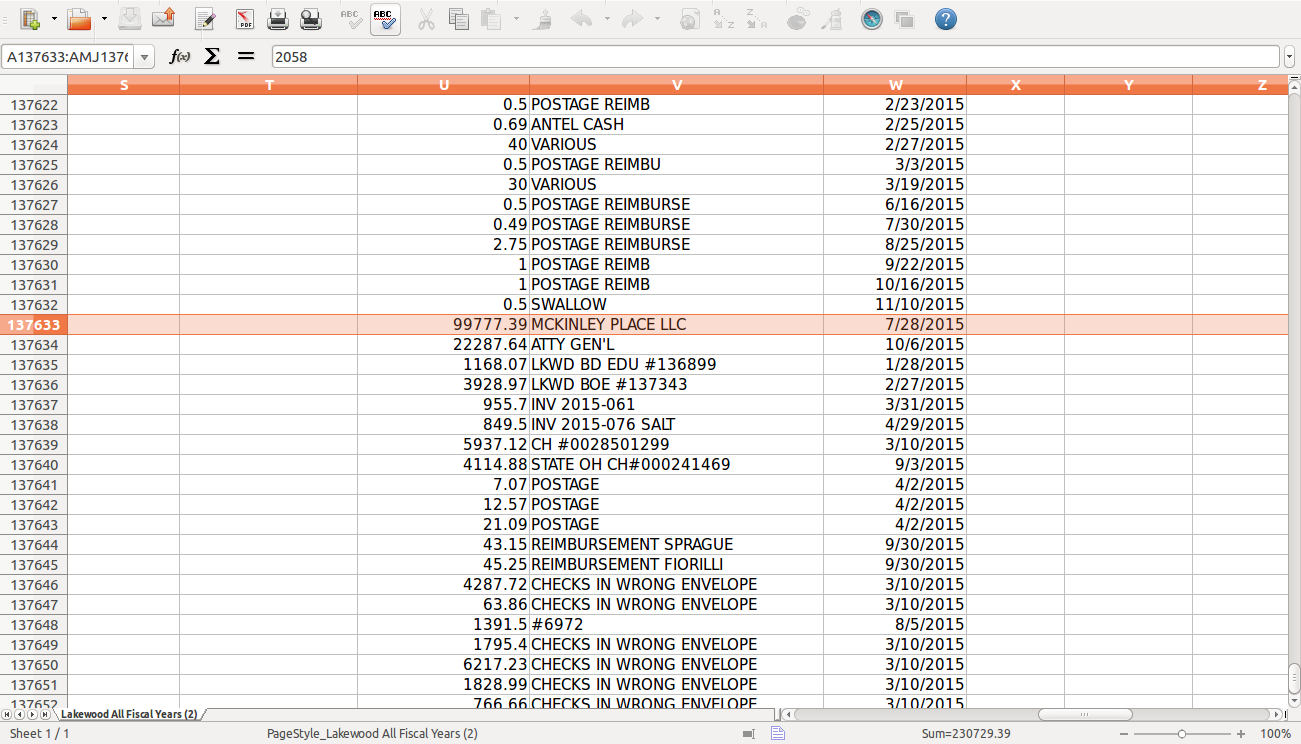Open LibreOffice Help question mark icon

tap(945, 19)
